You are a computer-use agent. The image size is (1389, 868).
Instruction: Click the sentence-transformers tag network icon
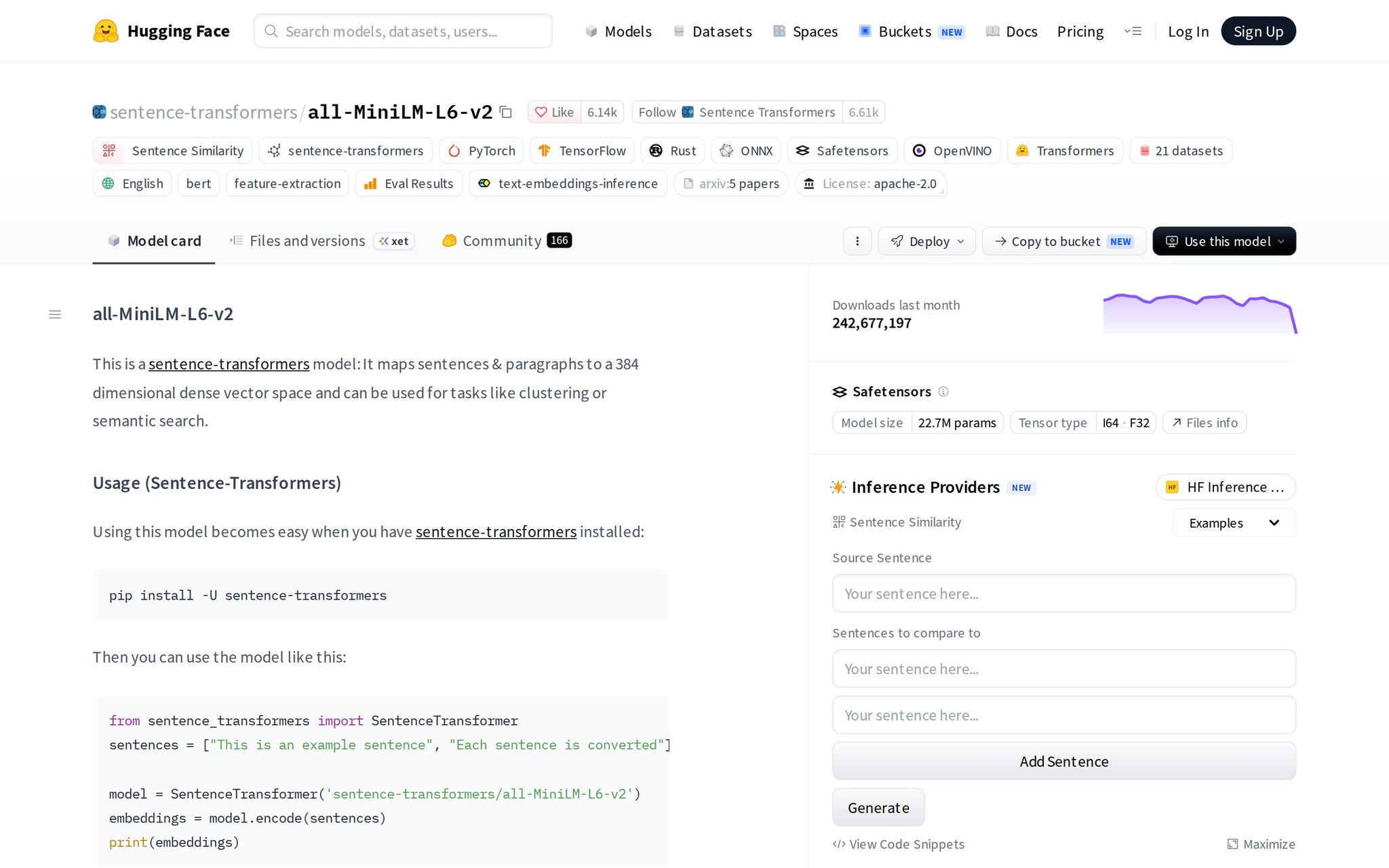pos(274,151)
